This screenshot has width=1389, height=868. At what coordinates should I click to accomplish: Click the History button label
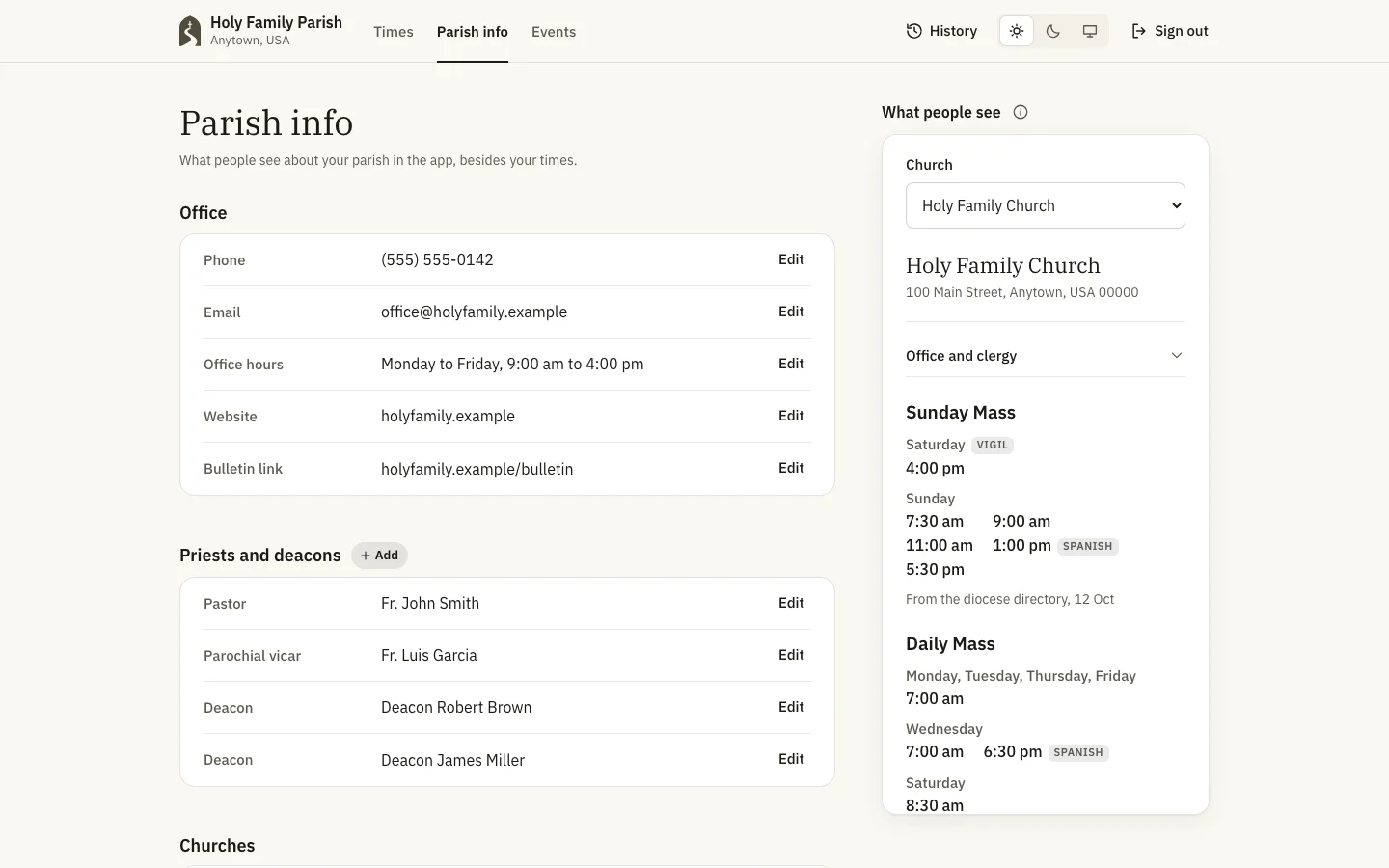point(953,31)
